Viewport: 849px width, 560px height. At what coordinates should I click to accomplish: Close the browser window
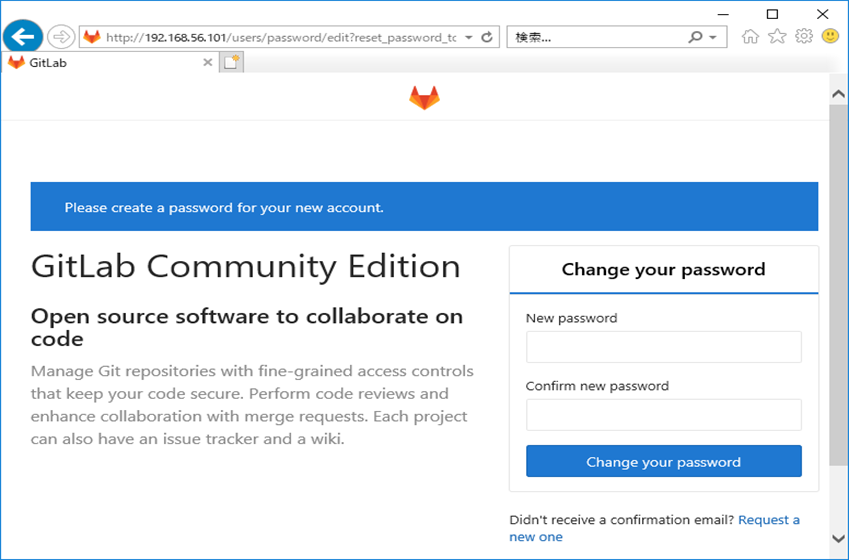tap(822, 14)
